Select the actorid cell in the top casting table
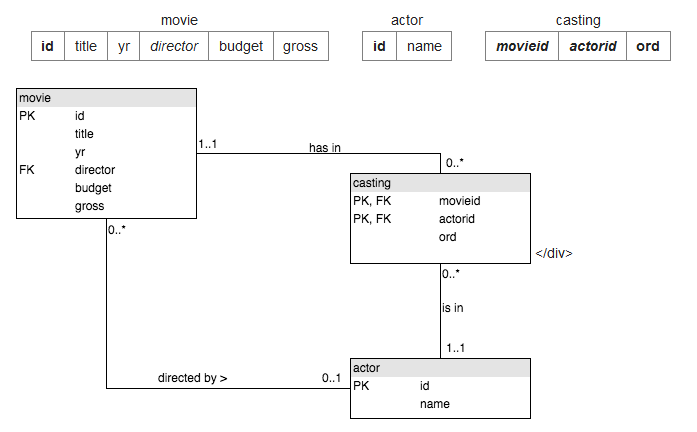 [x=593, y=46]
